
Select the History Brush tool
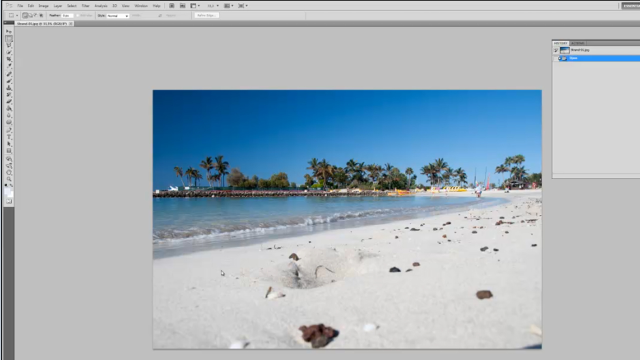pos(9,94)
